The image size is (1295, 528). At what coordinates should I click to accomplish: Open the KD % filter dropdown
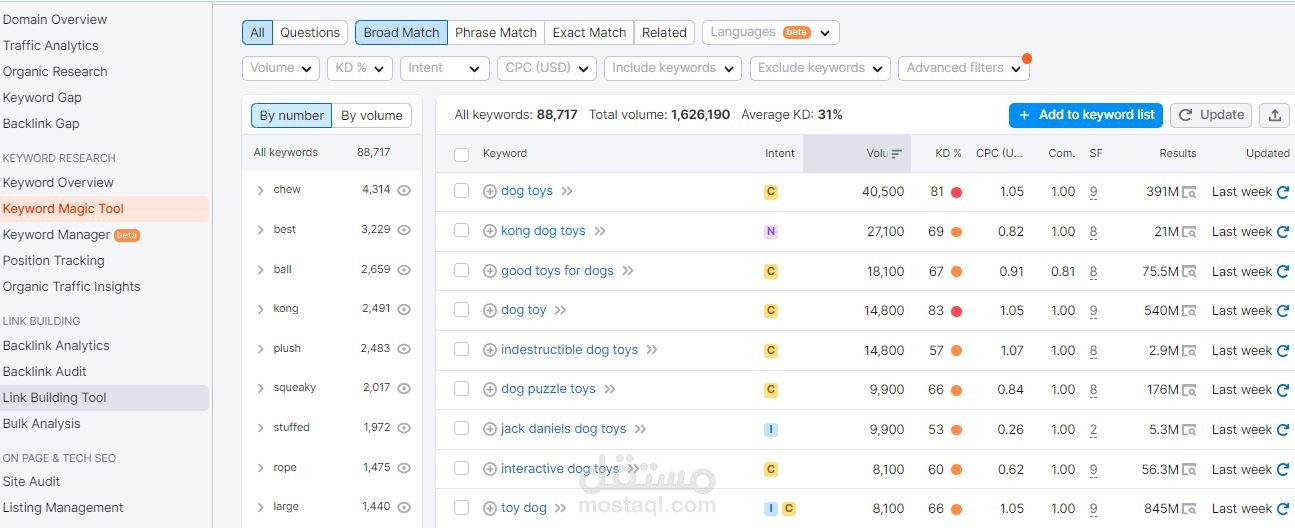click(x=360, y=68)
